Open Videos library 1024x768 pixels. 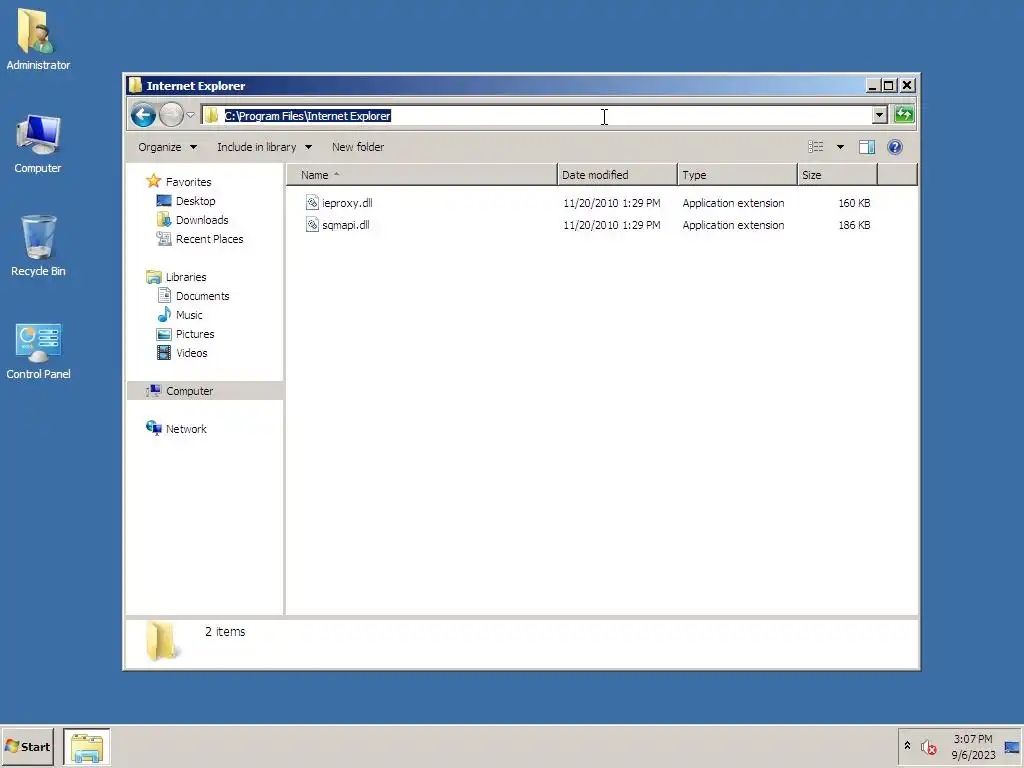click(191, 353)
